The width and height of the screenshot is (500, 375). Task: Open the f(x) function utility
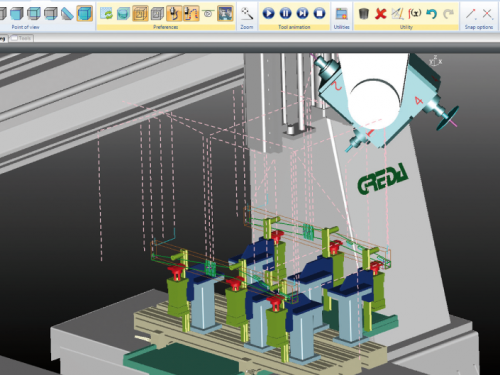click(x=415, y=14)
